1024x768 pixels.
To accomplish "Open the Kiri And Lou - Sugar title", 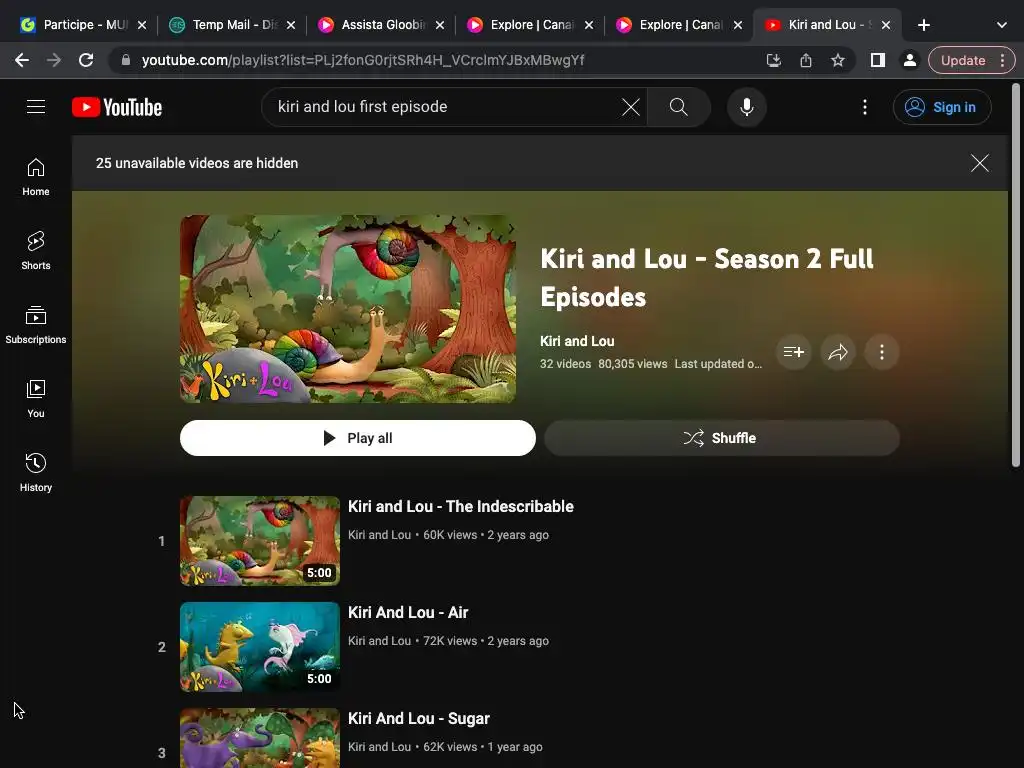I will click(x=419, y=718).
